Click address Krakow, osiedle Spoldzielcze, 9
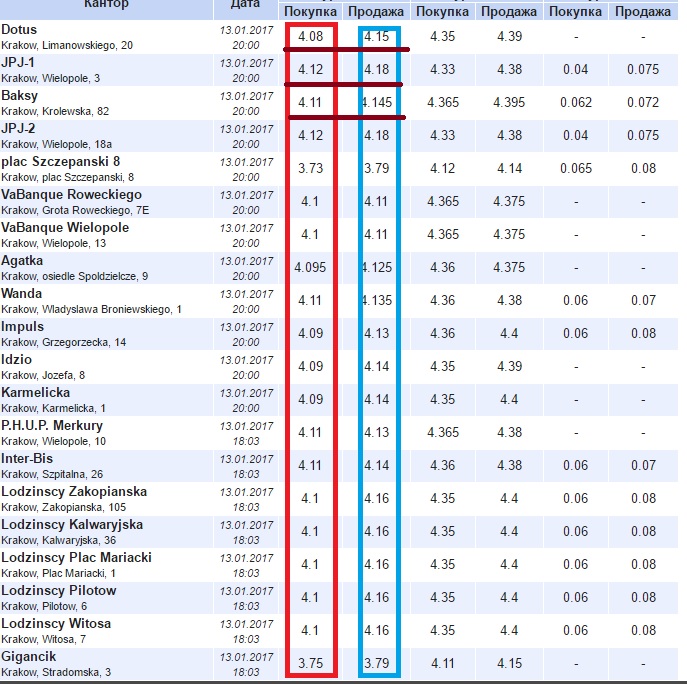687x684 pixels. tap(74, 276)
